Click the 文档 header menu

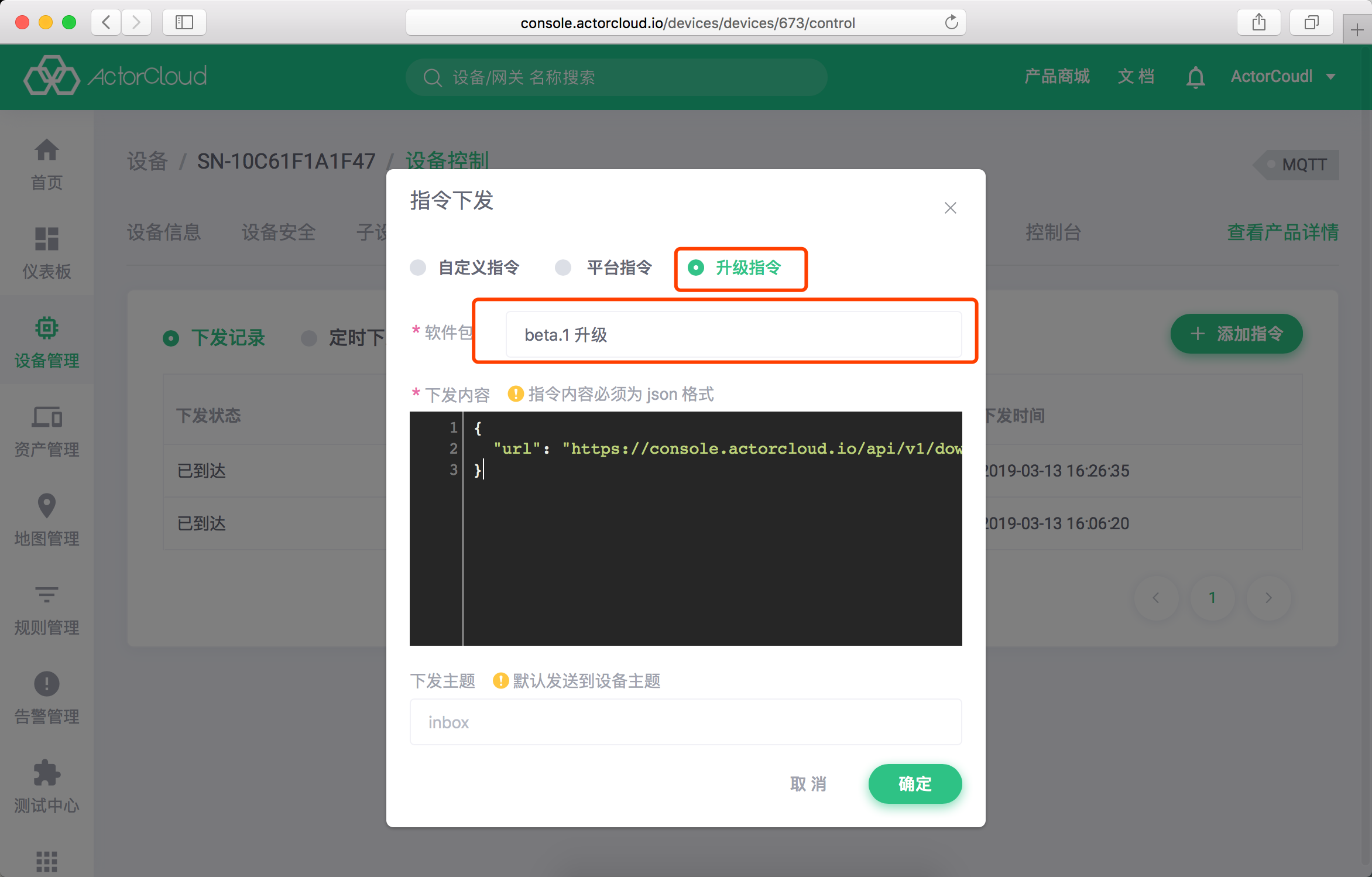(1136, 76)
